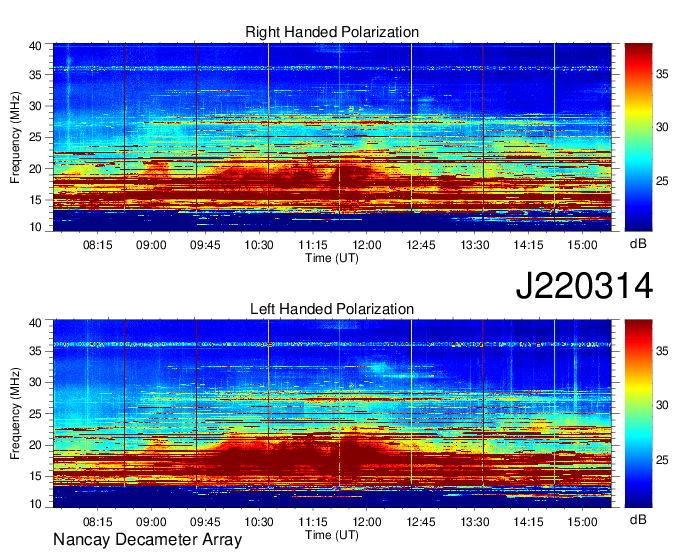
Task: Click Time (UT) label under Right Handed plot
Action: [332, 258]
